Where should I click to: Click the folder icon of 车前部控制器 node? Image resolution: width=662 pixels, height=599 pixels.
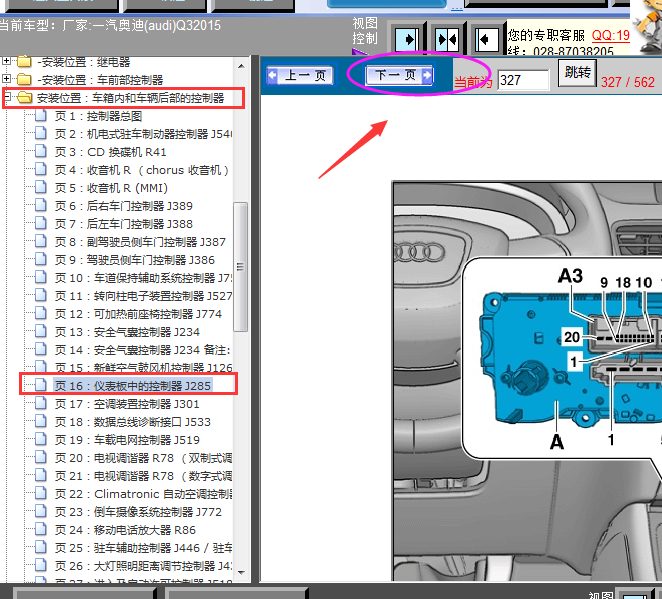pos(24,79)
